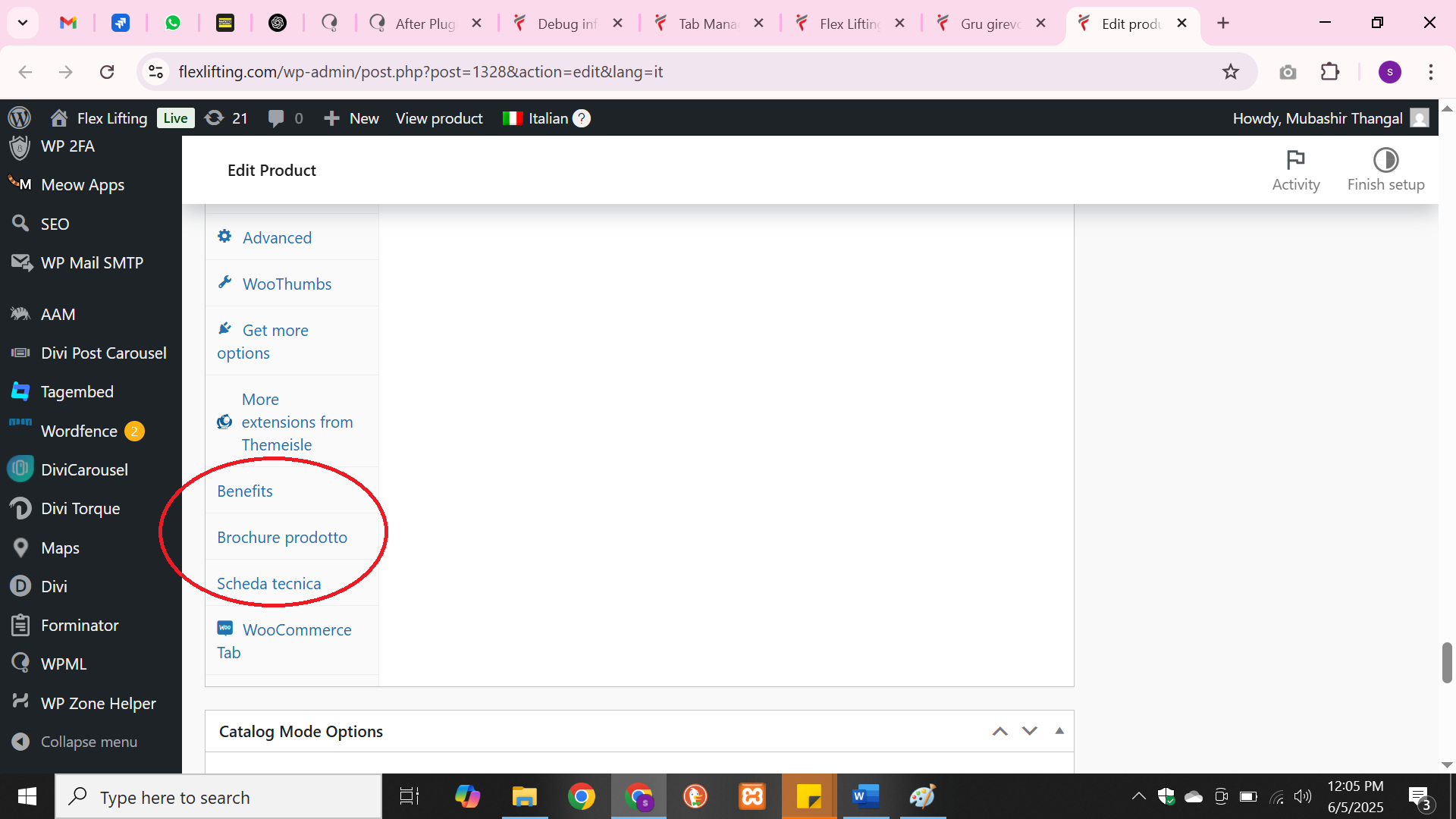
Task: Open the Get more options tab
Action: [x=292, y=341]
